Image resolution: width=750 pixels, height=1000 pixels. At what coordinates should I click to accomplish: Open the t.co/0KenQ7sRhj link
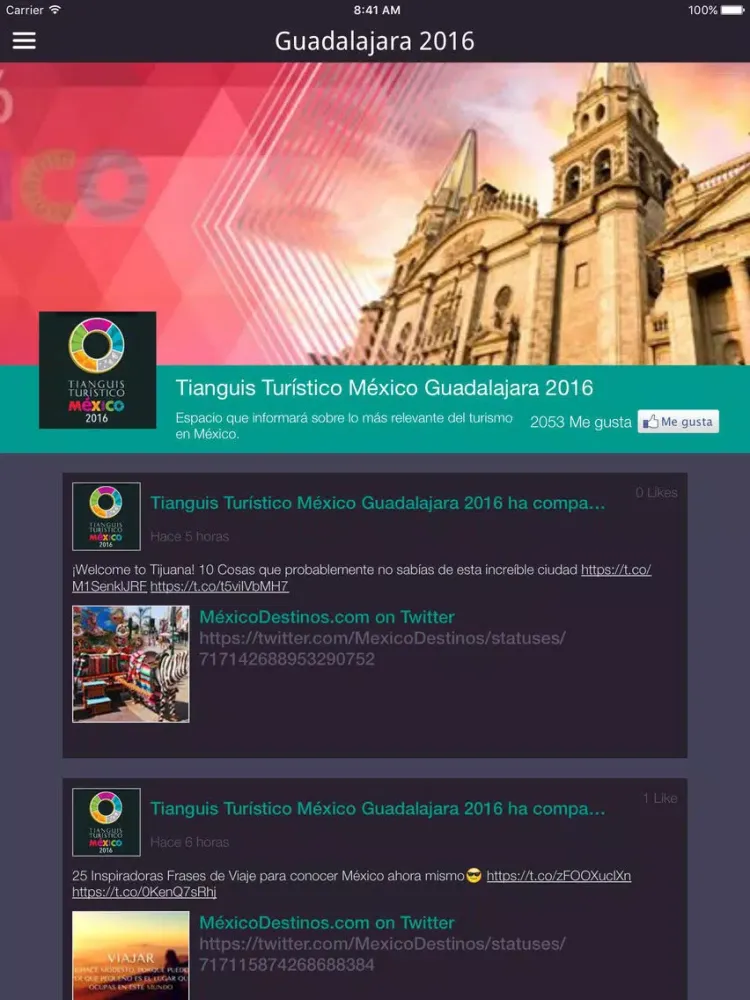pos(144,892)
